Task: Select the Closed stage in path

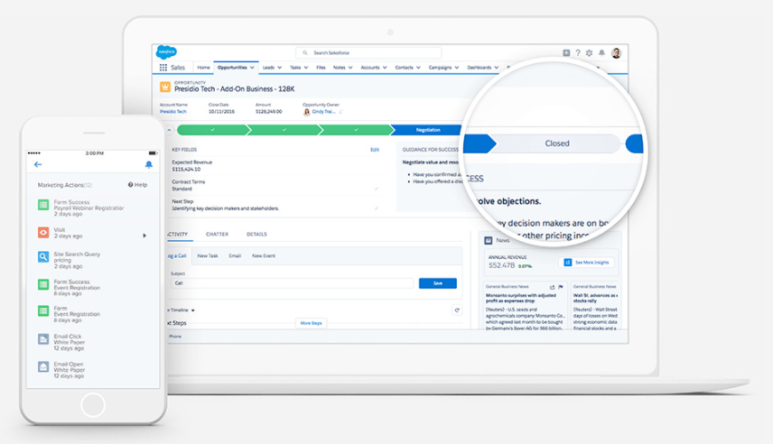Action: (557, 143)
